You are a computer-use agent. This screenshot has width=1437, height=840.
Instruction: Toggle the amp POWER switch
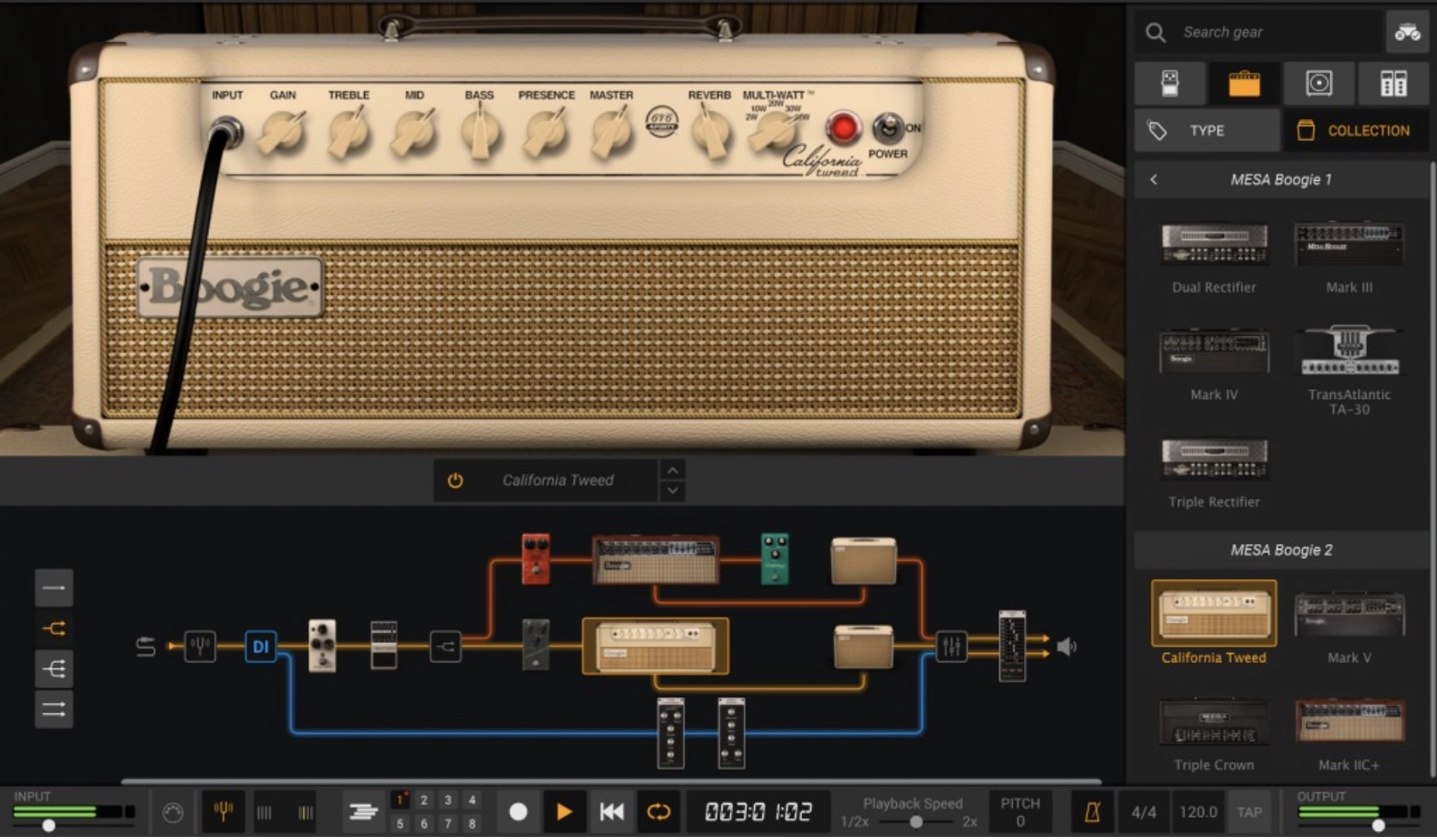pos(888,128)
